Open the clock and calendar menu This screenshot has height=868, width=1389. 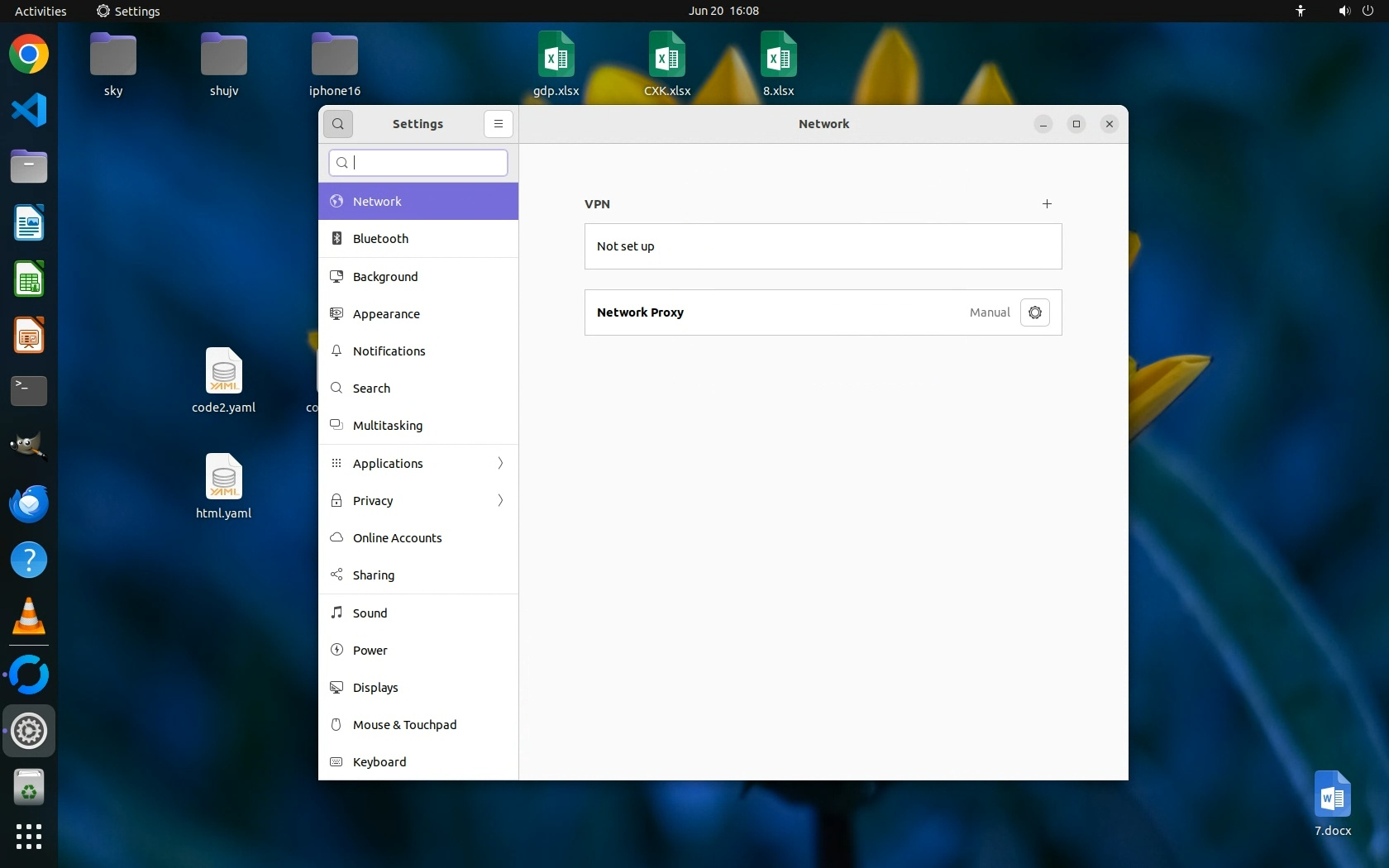tap(723, 11)
